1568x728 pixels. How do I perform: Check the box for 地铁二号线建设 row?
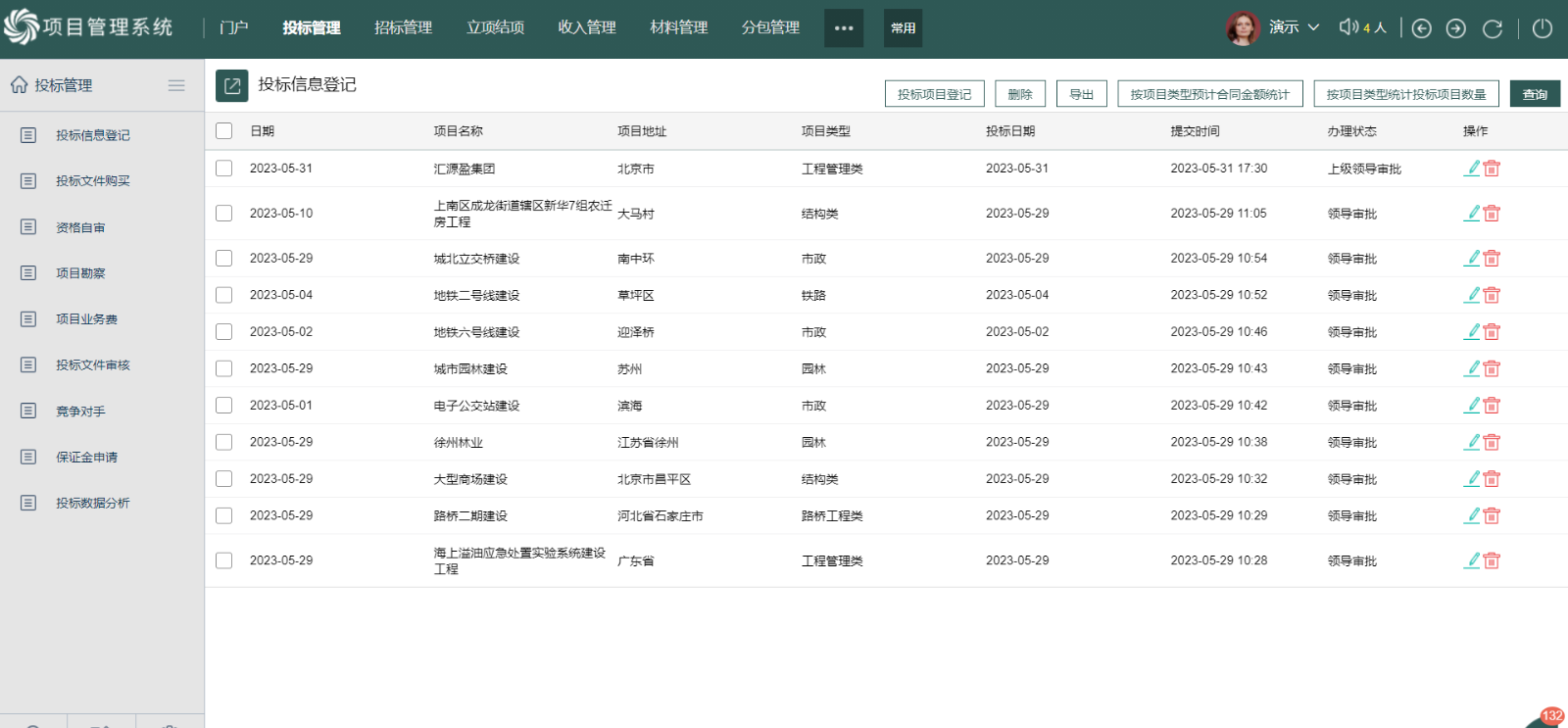tap(224, 295)
